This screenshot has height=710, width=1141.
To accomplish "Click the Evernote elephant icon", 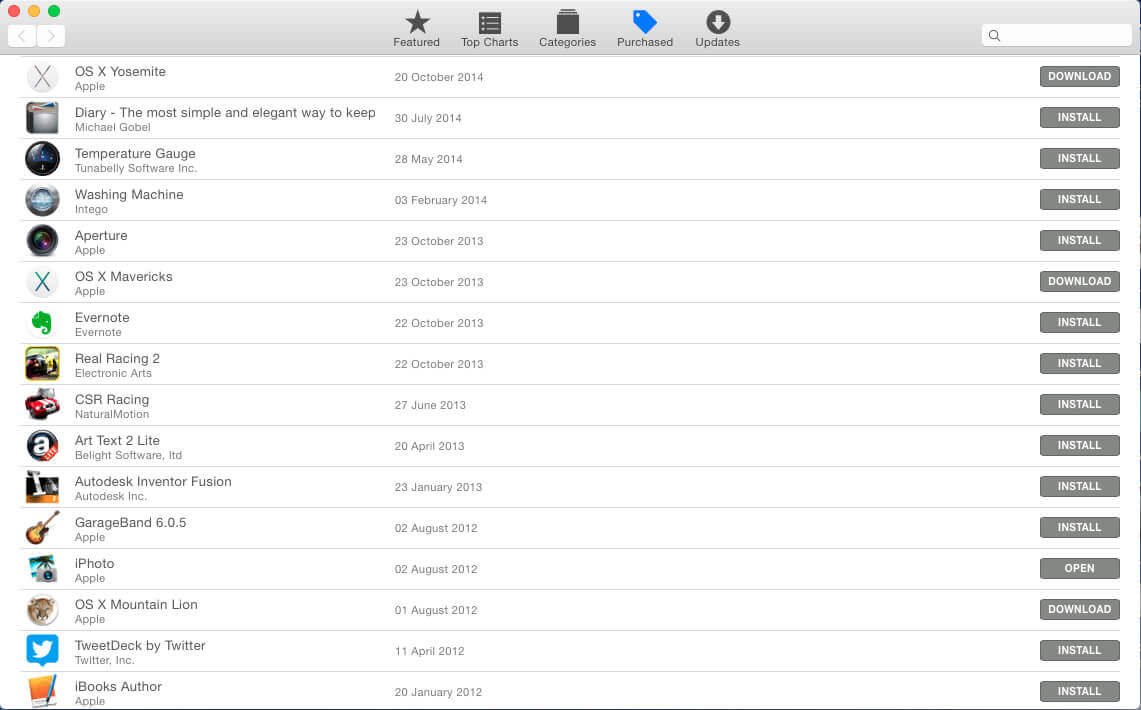I will (x=42, y=323).
